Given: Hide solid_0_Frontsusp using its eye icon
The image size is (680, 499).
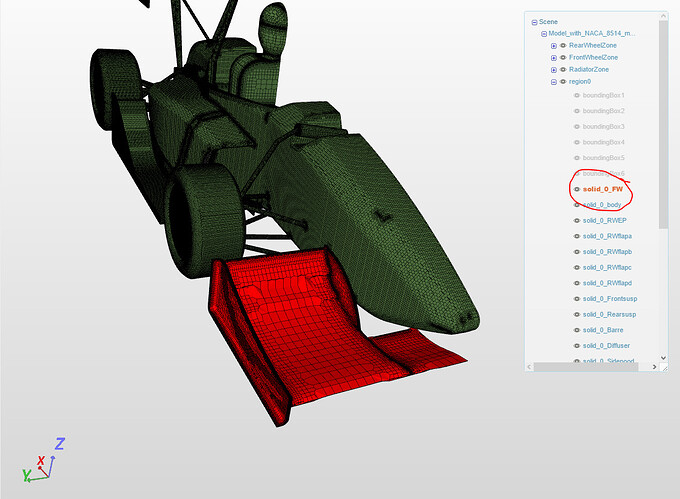Looking at the screenshot, I should [577, 299].
